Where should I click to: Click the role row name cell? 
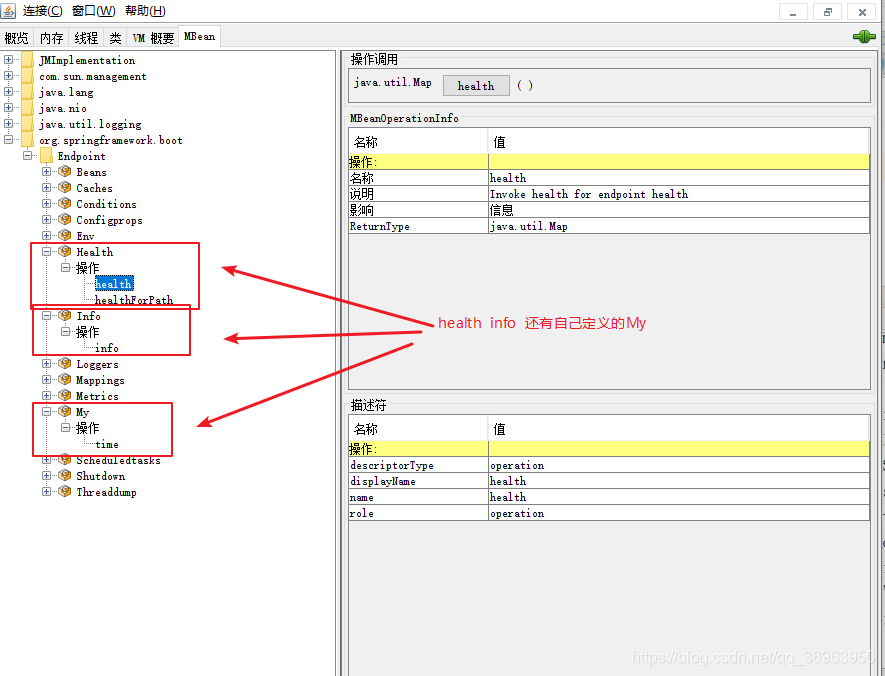(x=418, y=513)
